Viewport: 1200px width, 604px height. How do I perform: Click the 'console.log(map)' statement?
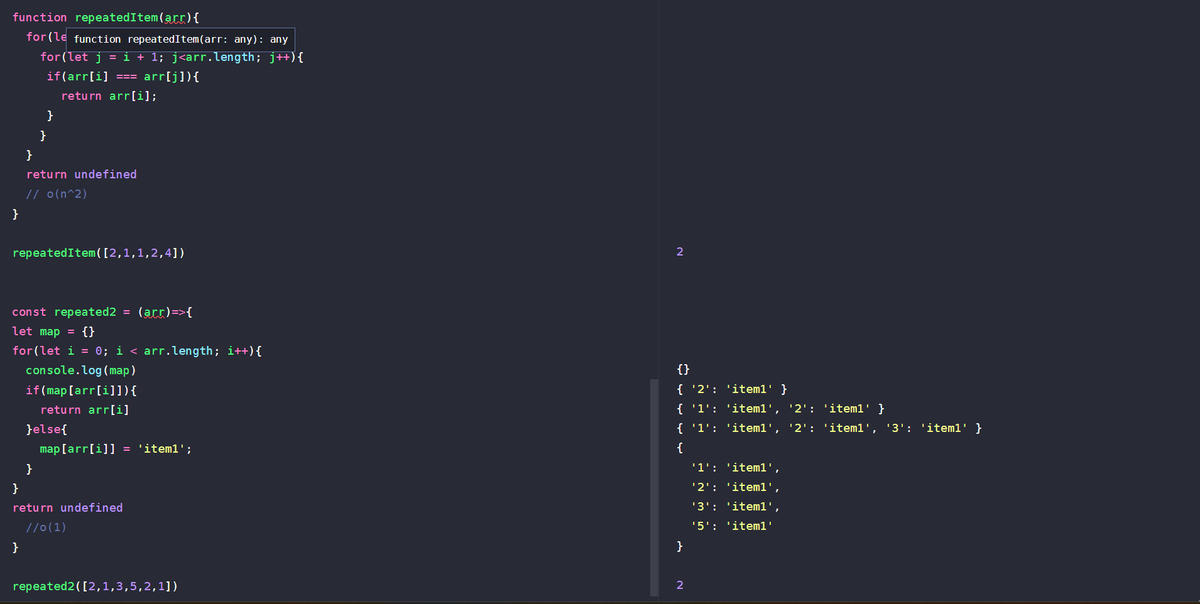point(81,371)
